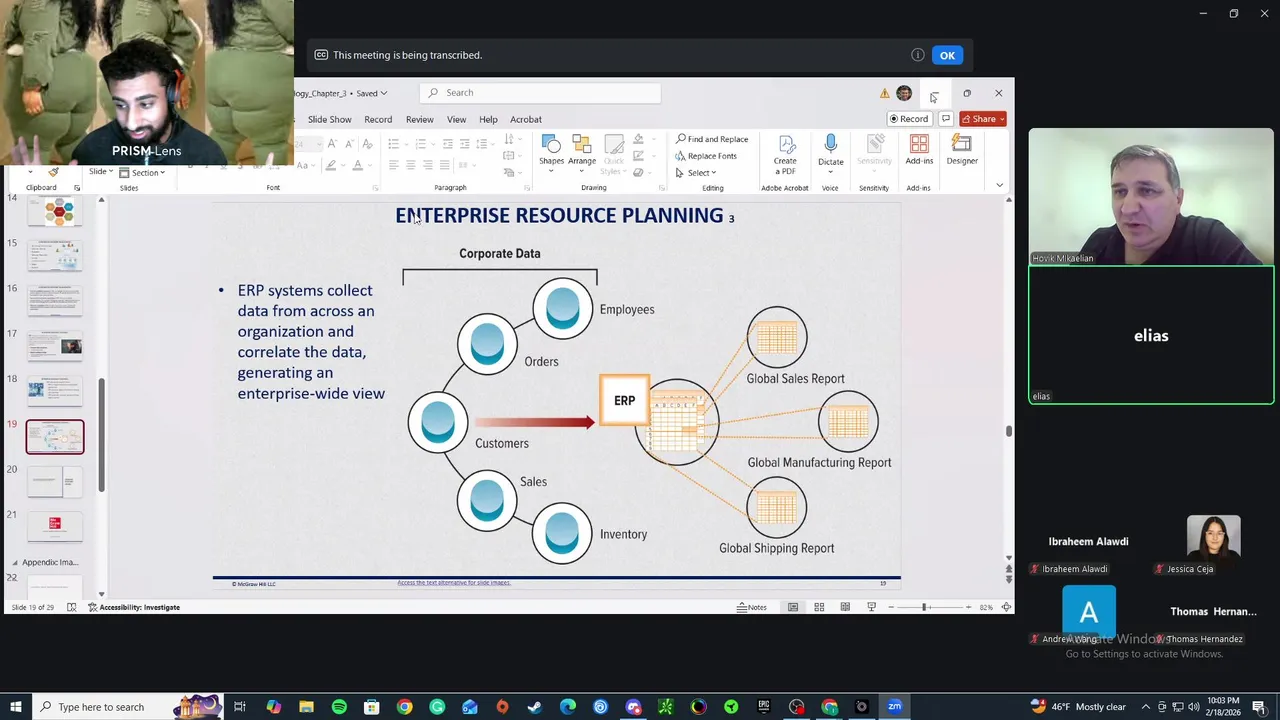Toggle Normal view button
The width and height of the screenshot is (1280, 720).
tap(793, 607)
